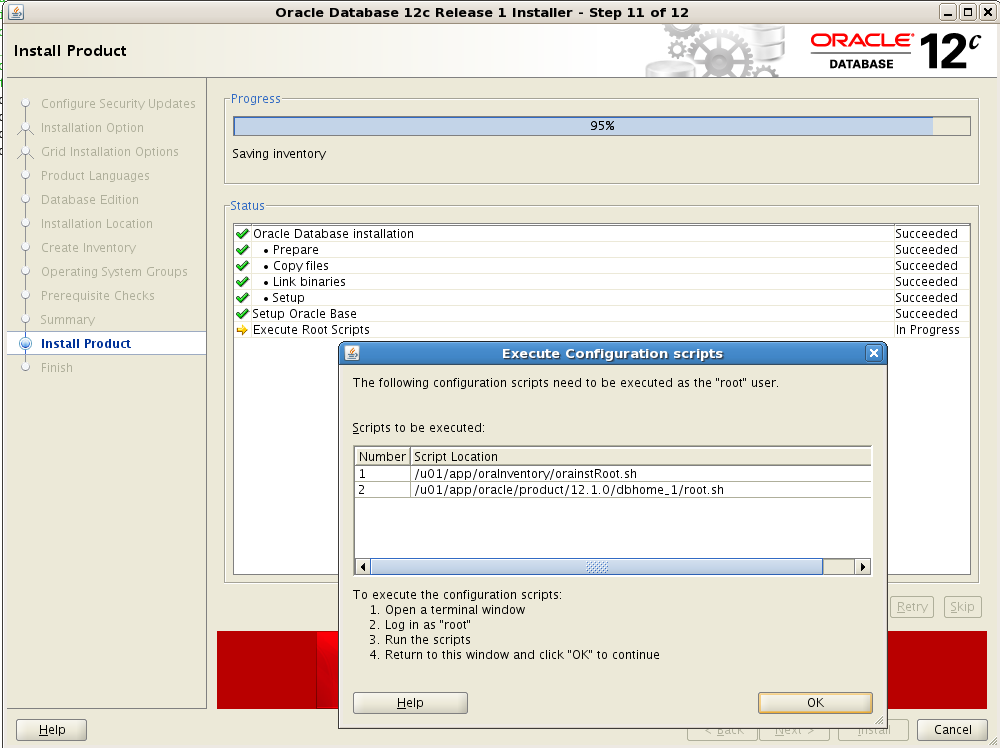Click green checkmark beside Oracle Database installation
The height and width of the screenshot is (748, 1000).
(x=241, y=233)
